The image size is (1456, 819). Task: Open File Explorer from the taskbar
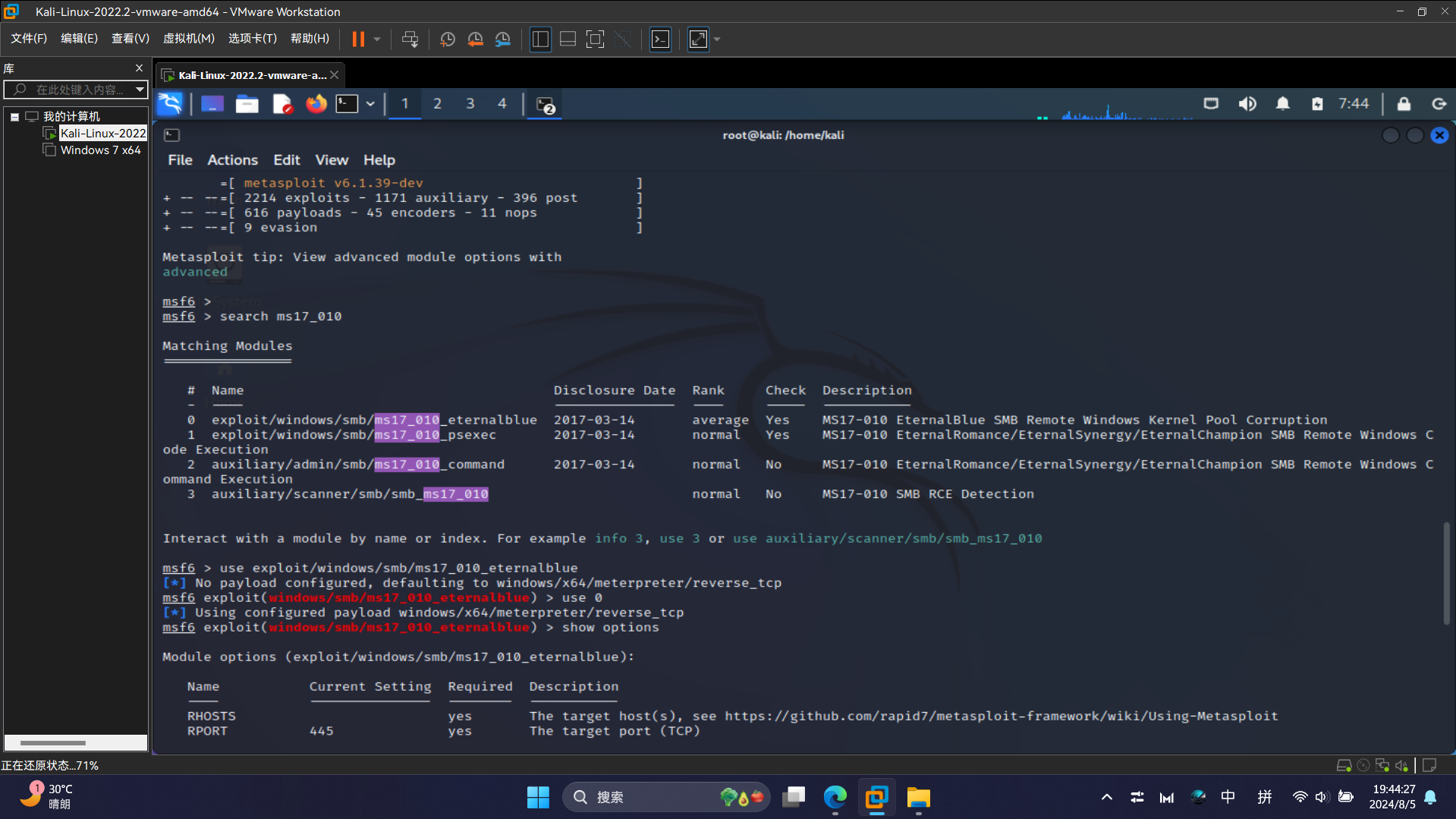click(x=918, y=797)
